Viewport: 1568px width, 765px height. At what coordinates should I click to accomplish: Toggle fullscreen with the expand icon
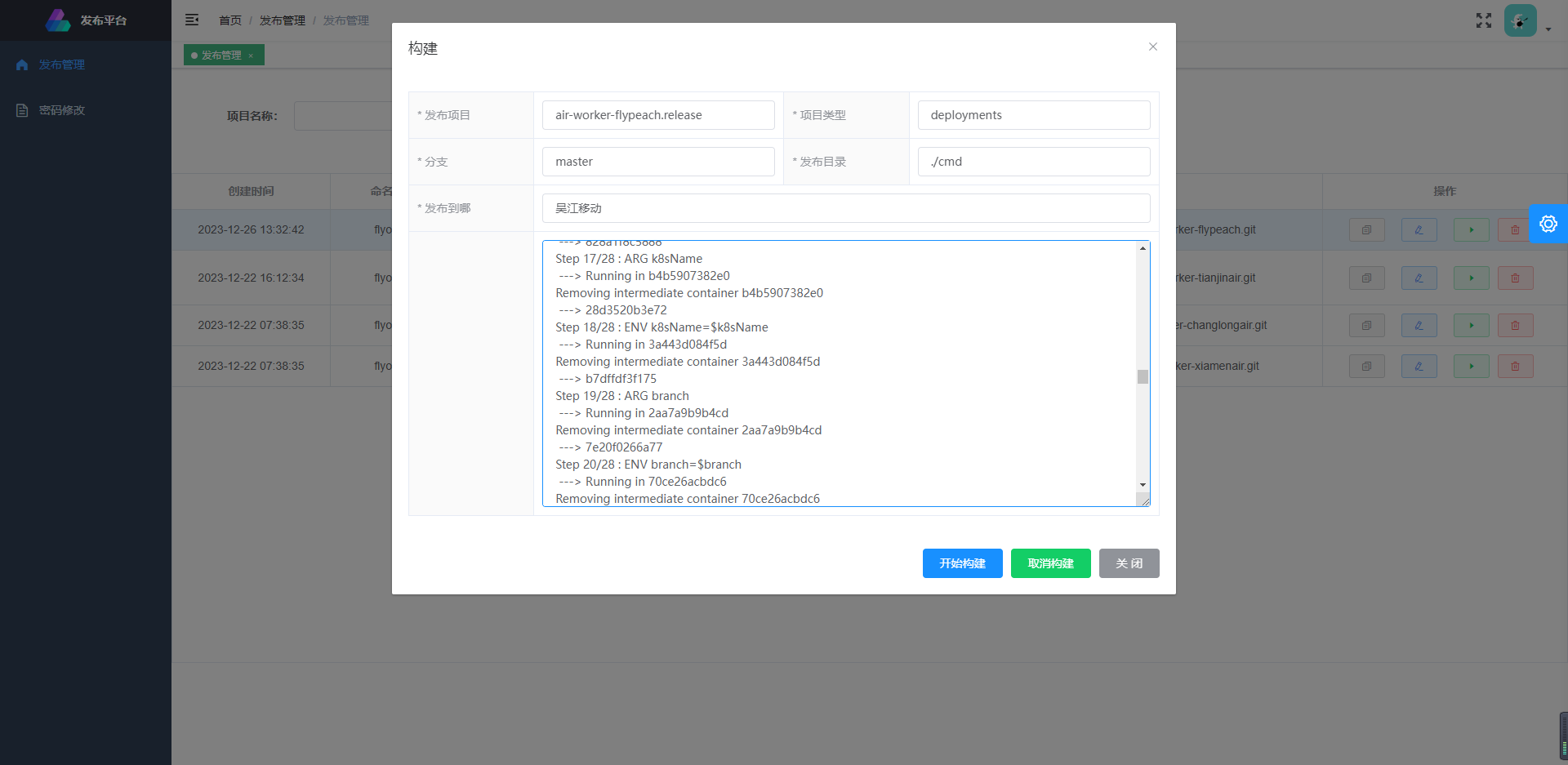[x=1484, y=20]
